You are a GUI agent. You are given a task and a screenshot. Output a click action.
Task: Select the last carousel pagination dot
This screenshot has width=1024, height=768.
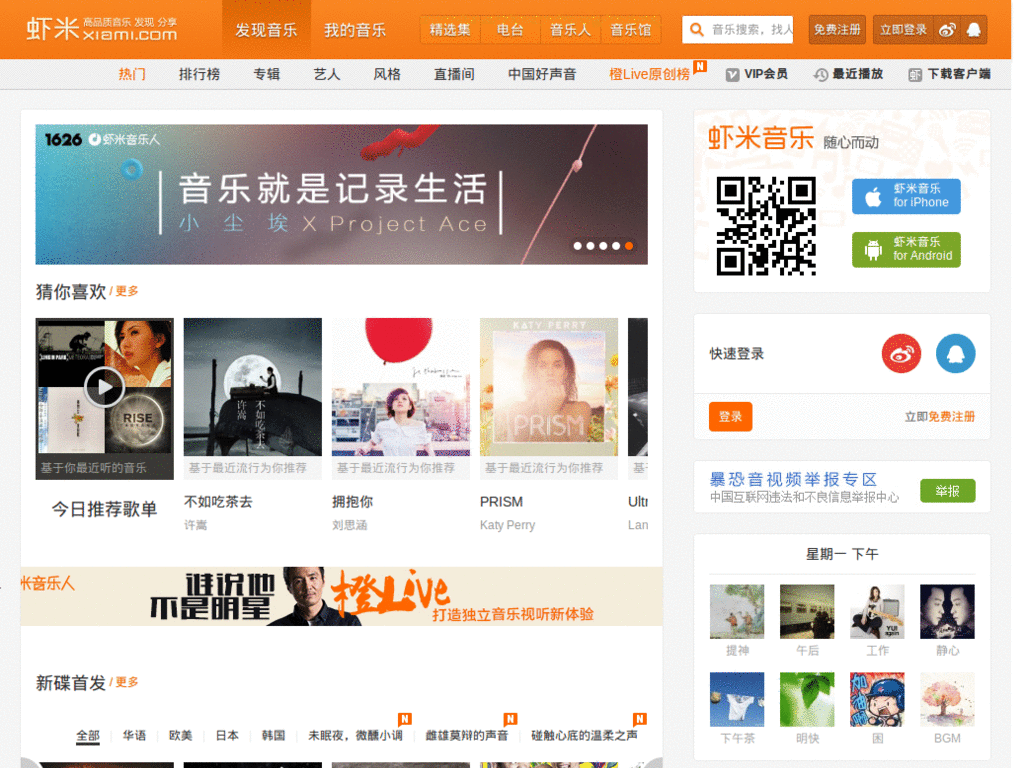pyautogui.click(x=628, y=245)
